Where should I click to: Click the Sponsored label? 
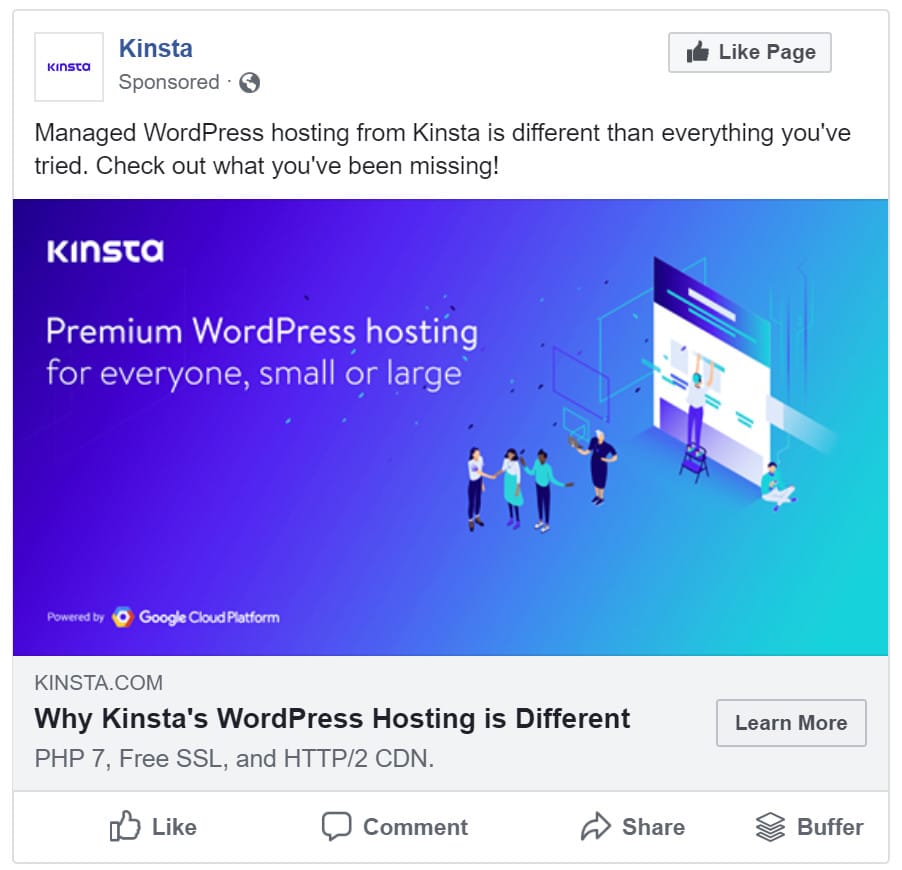(x=169, y=83)
